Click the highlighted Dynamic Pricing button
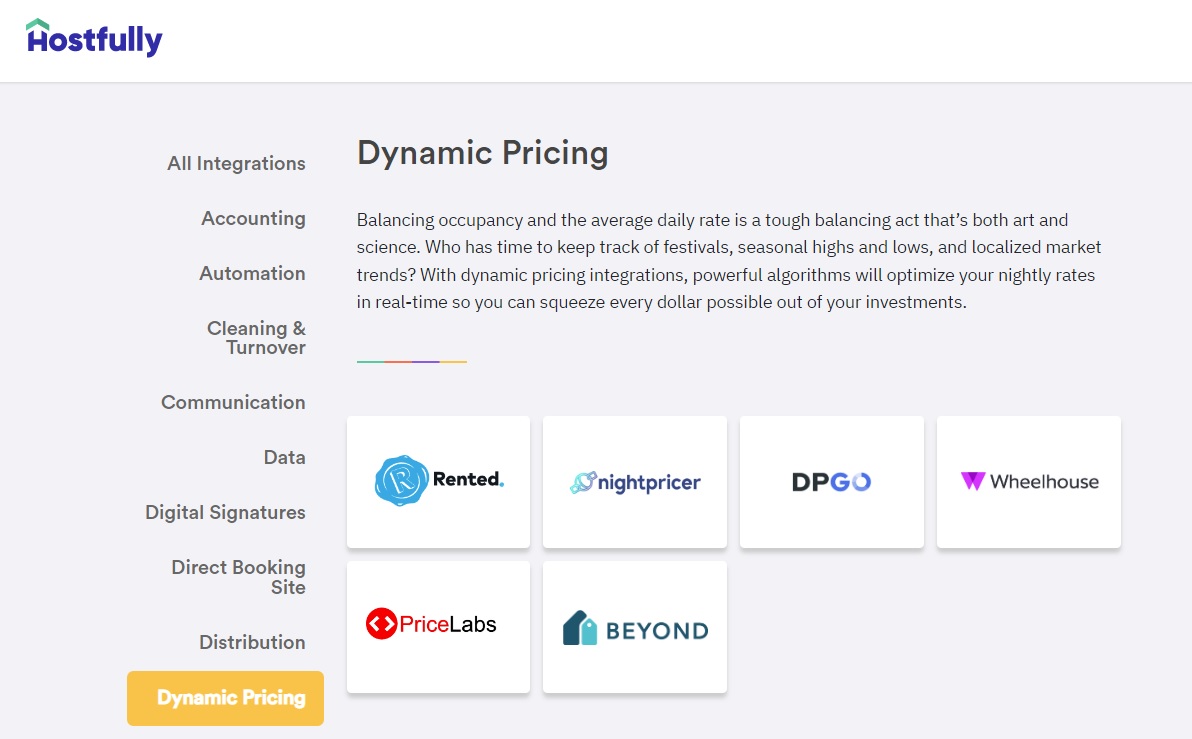The image size is (1192, 739). click(225, 698)
